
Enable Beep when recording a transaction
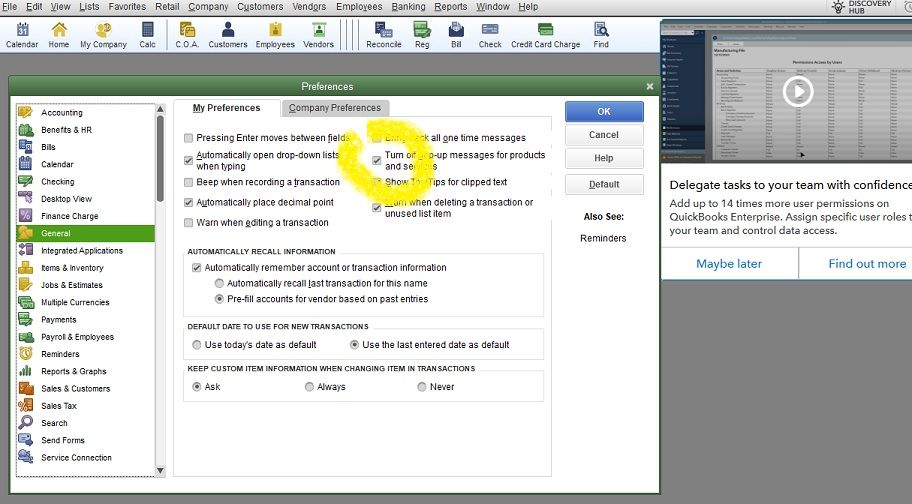click(188, 182)
